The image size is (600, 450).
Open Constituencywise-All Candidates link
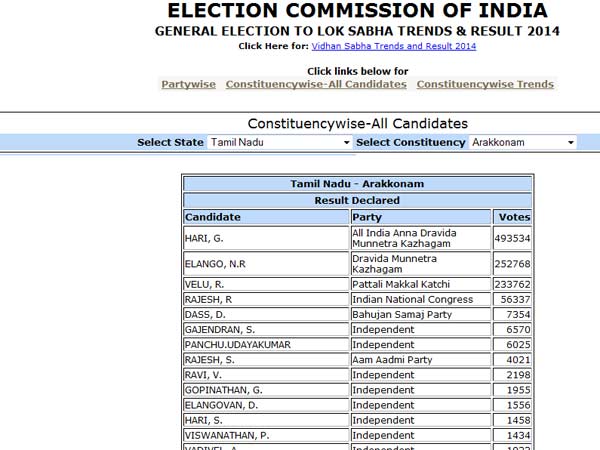point(316,84)
